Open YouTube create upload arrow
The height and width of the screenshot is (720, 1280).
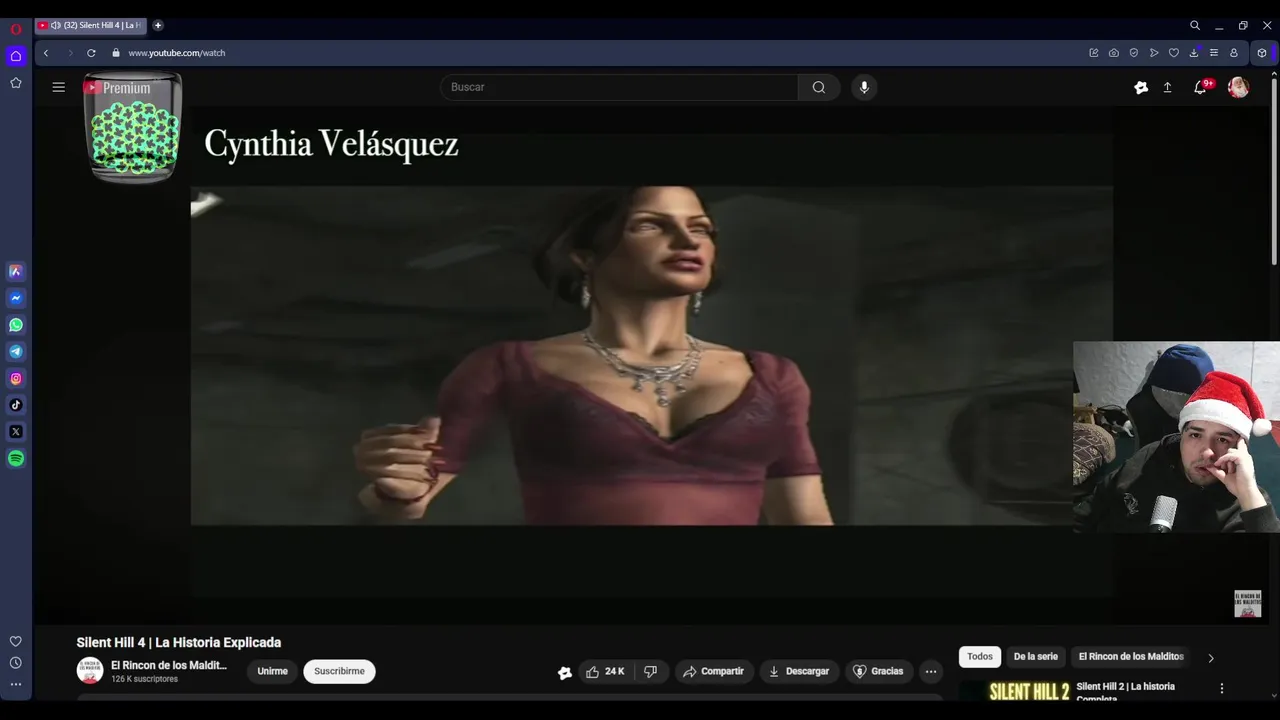click(x=1167, y=87)
